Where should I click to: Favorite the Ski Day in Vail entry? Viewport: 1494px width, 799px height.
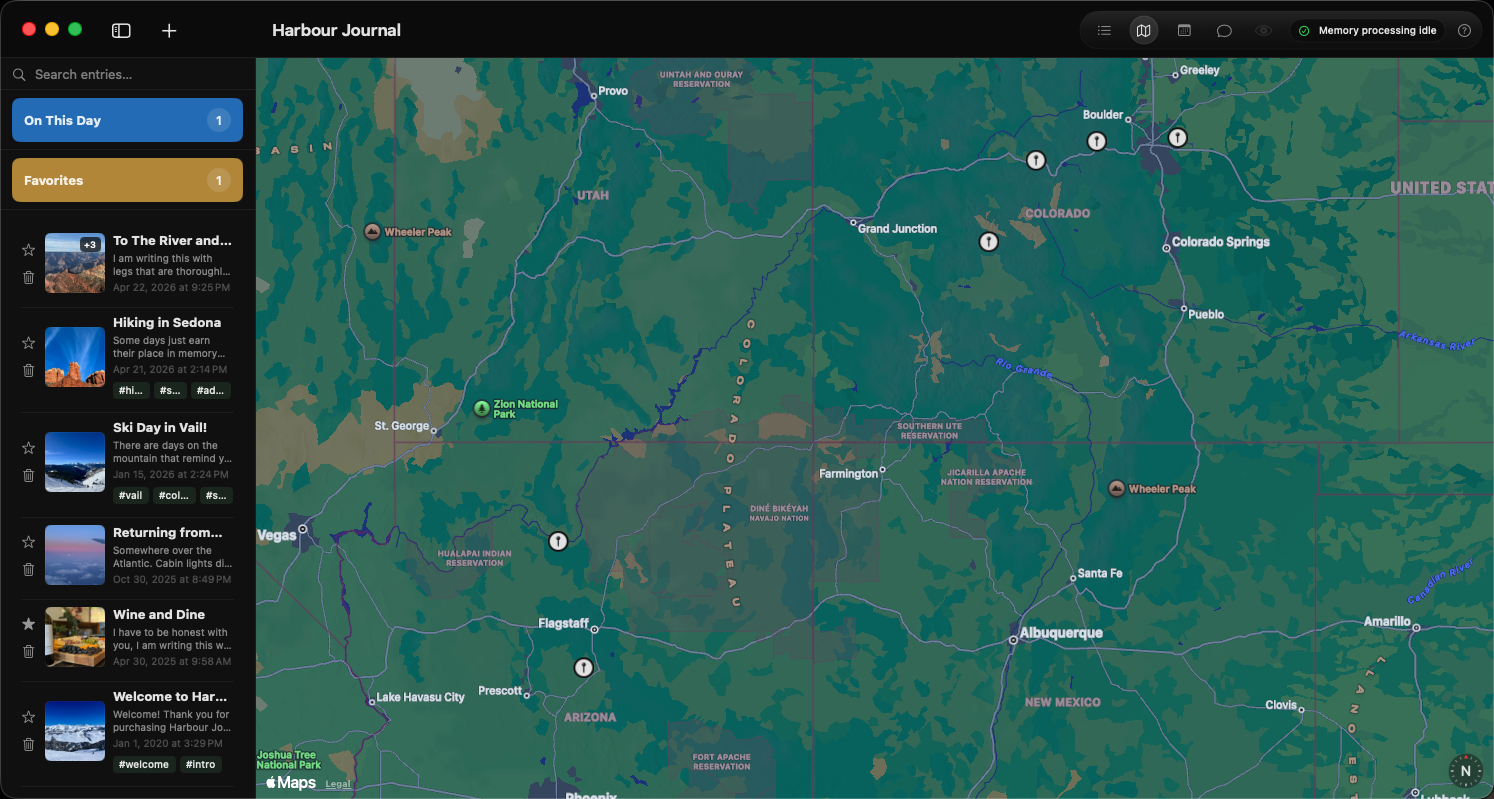(x=28, y=447)
